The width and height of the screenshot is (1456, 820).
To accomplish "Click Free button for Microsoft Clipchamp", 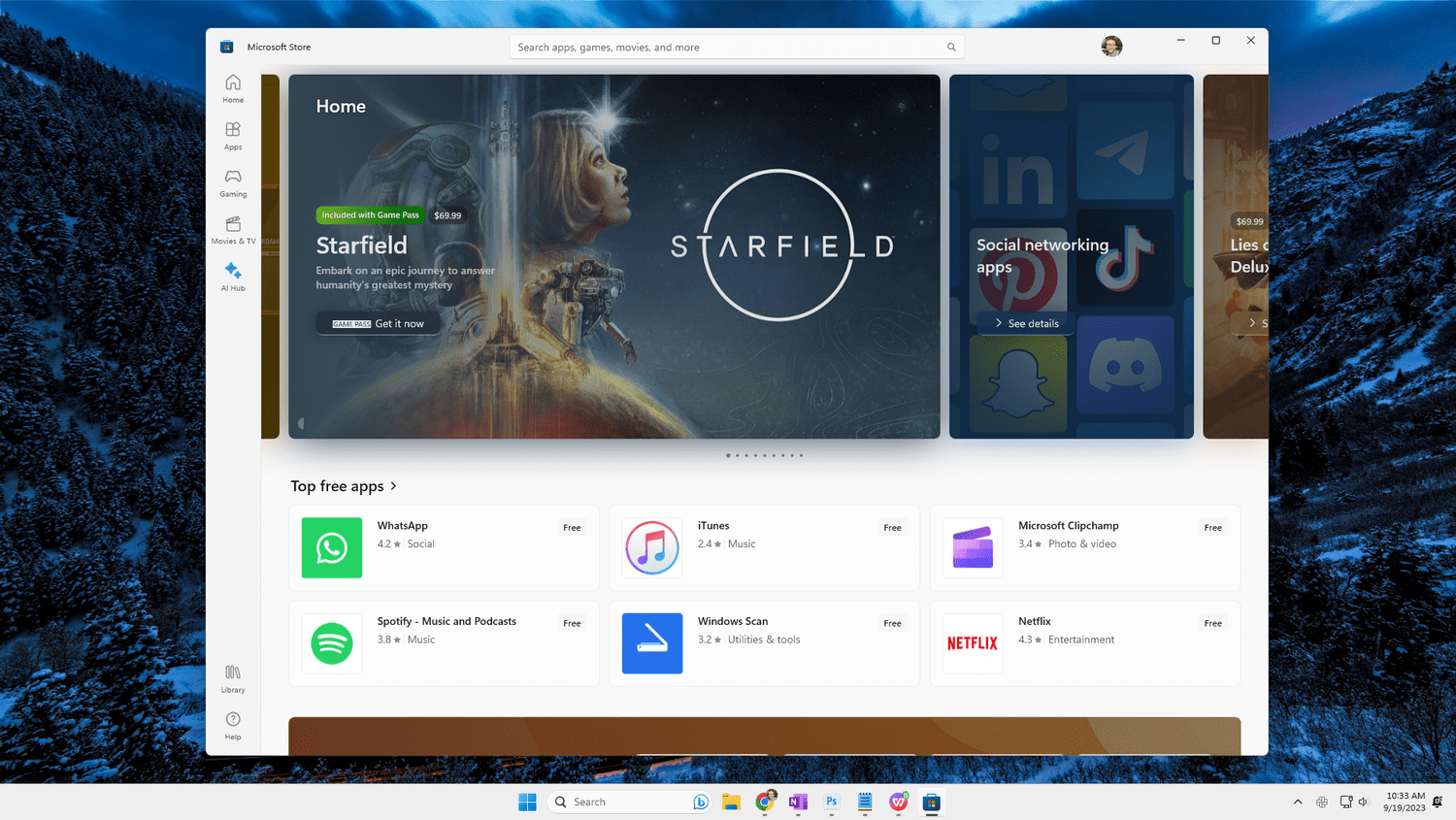I will tap(1212, 528).
